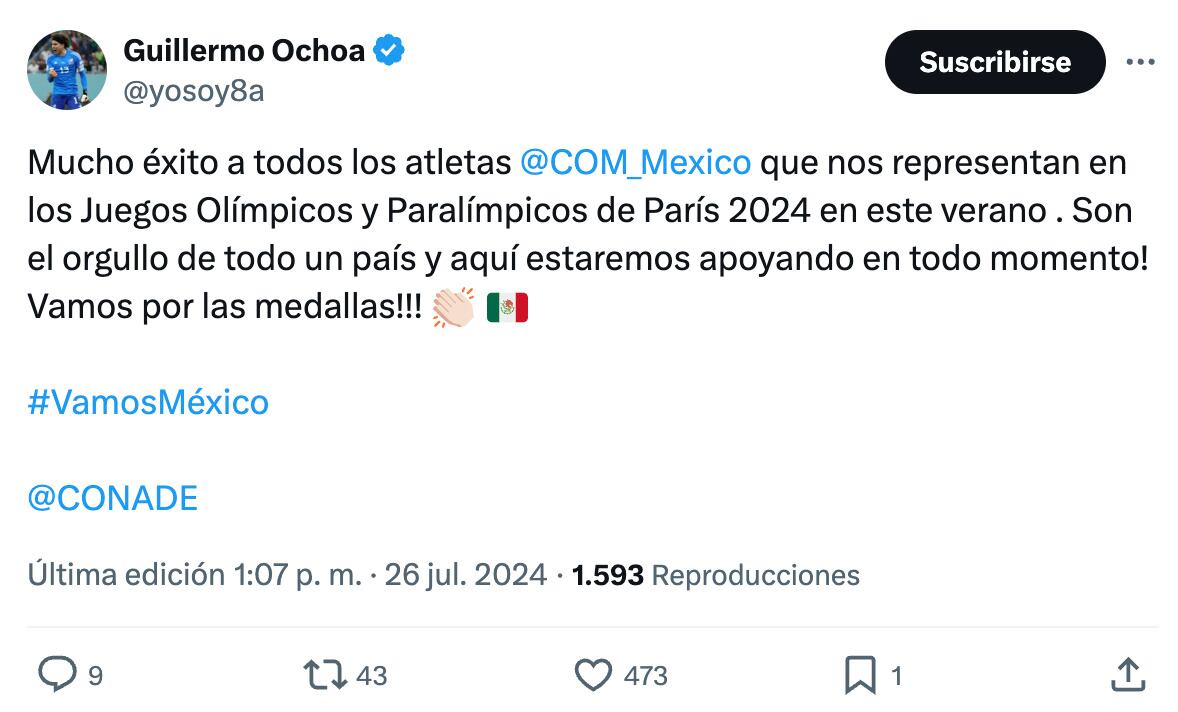Click the @yosoy8a handle
1178x712 pixels.
196,91
